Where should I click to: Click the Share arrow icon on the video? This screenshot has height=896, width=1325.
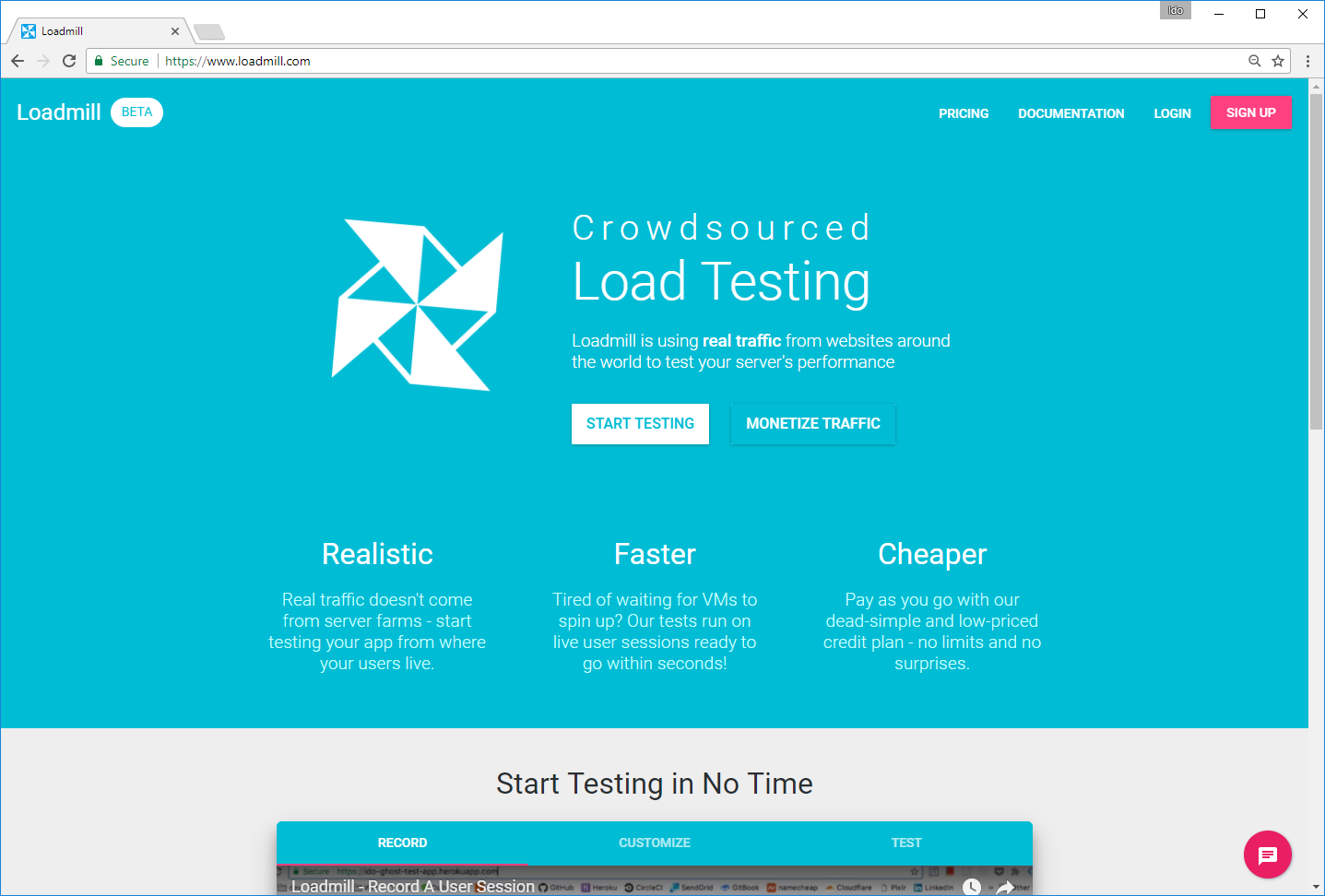tap(1005, 888)
